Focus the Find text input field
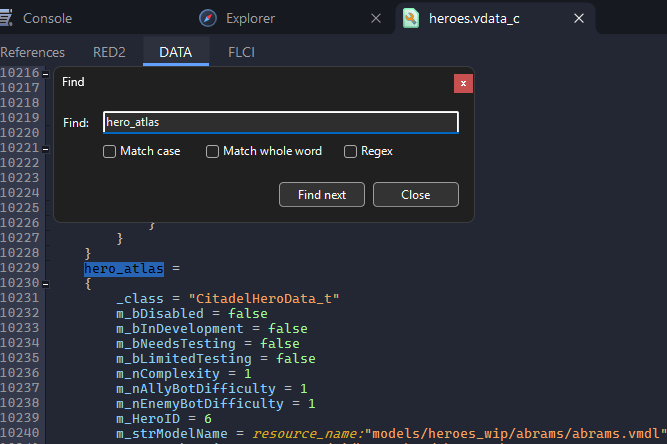667x444 pixels. point(281,122)
